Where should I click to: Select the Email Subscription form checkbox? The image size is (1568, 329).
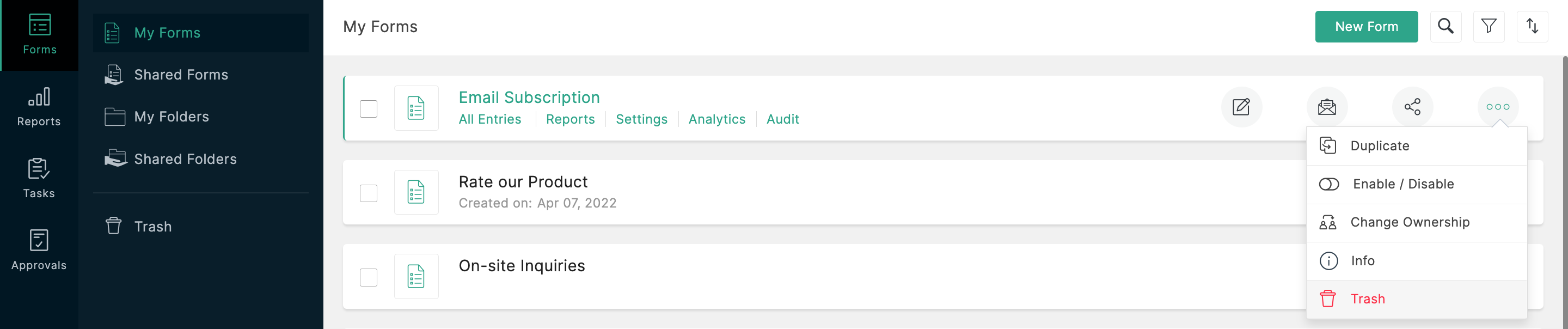pos(368,109)
